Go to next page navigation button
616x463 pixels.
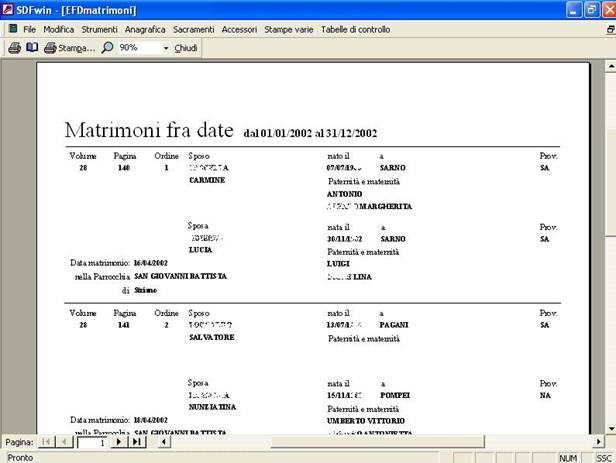pyautogui.click(x=119, y=442)
